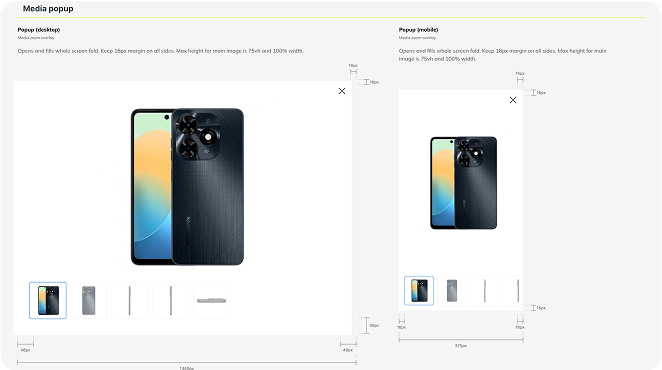
Task: Select grey phone back thumbnail in mobile popup
Action: tap(452, 291)
